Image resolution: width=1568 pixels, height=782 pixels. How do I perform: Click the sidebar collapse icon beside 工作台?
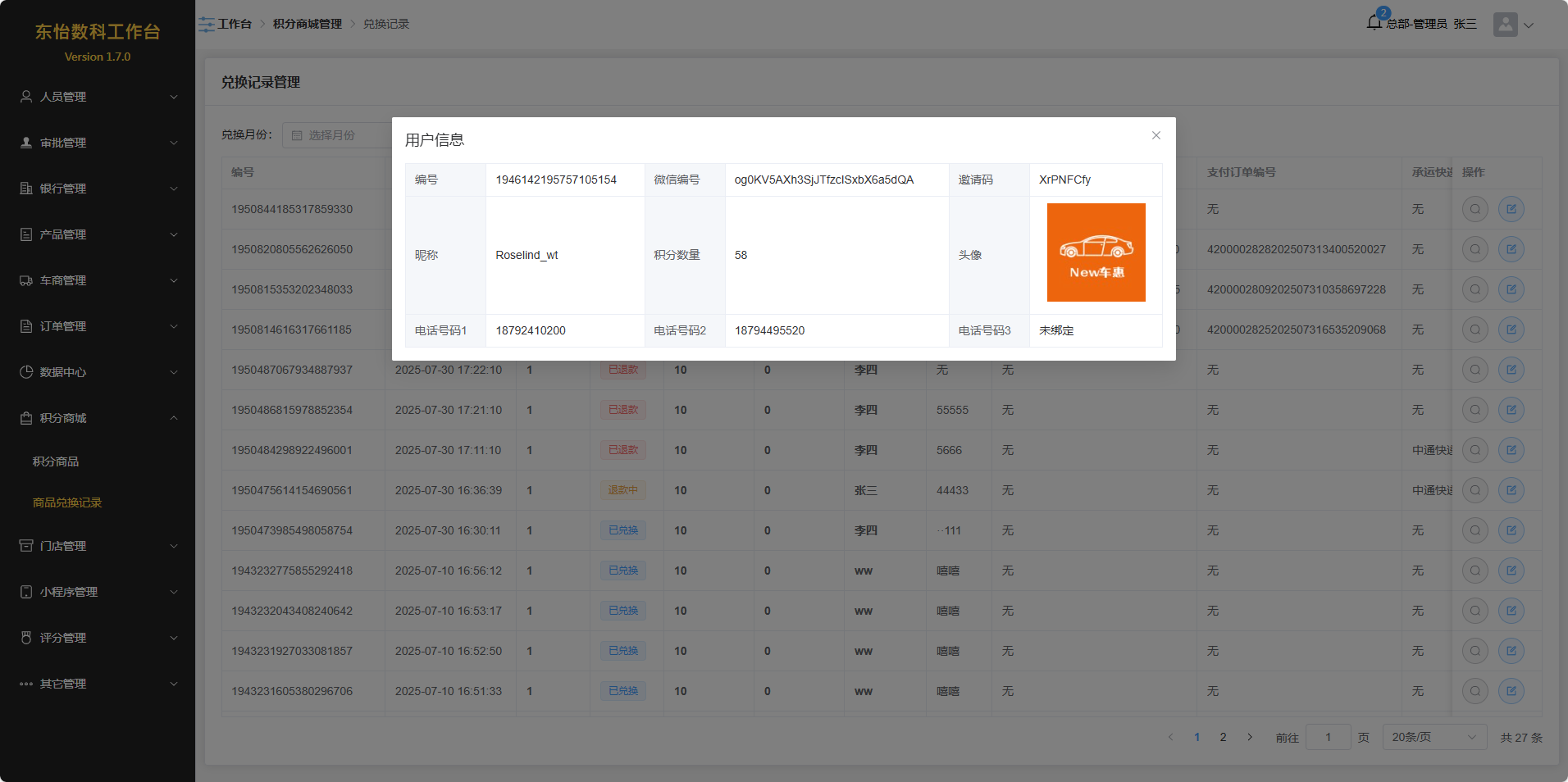206,25
